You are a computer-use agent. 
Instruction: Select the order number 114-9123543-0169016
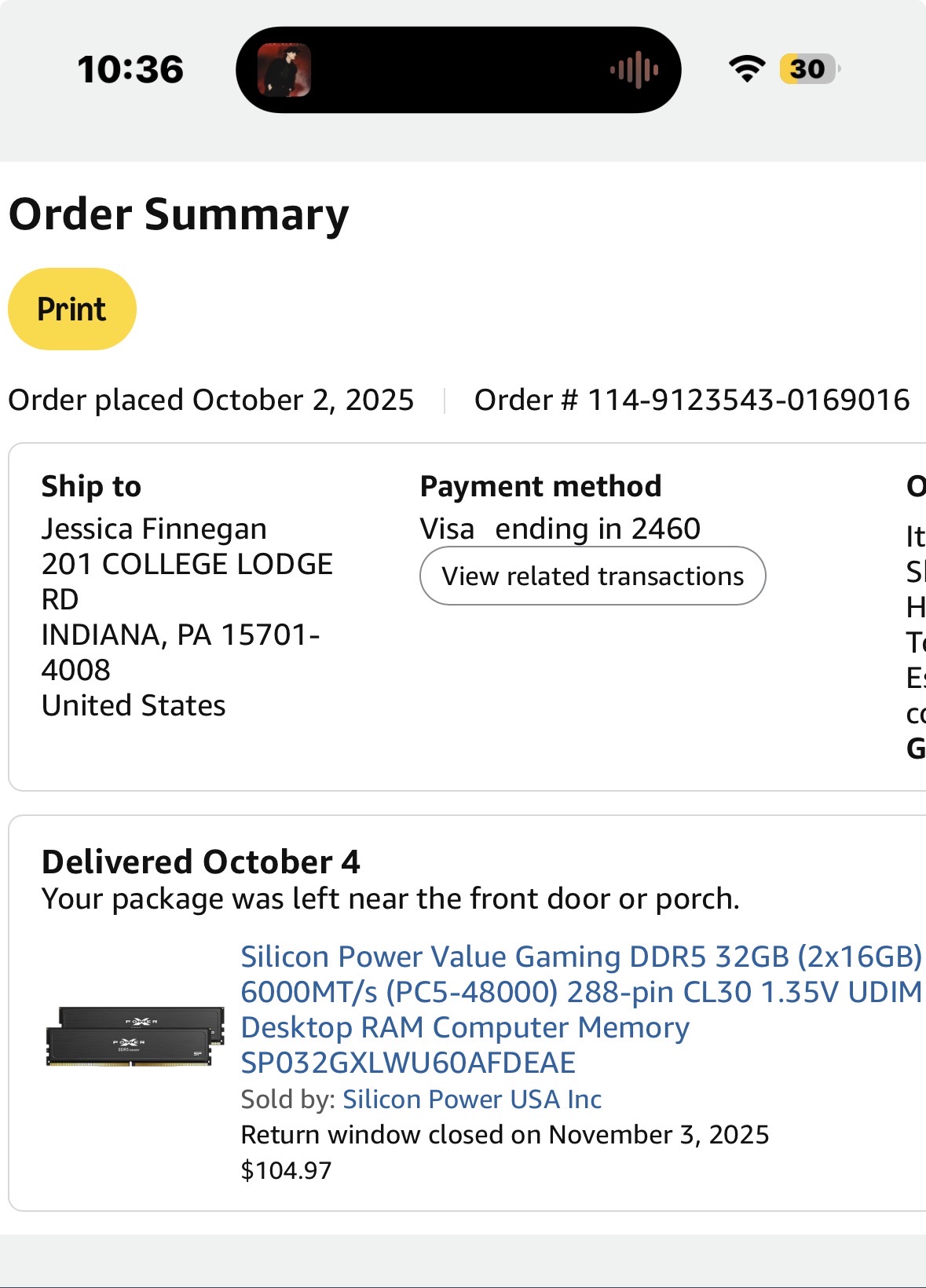tap(748, 400)
